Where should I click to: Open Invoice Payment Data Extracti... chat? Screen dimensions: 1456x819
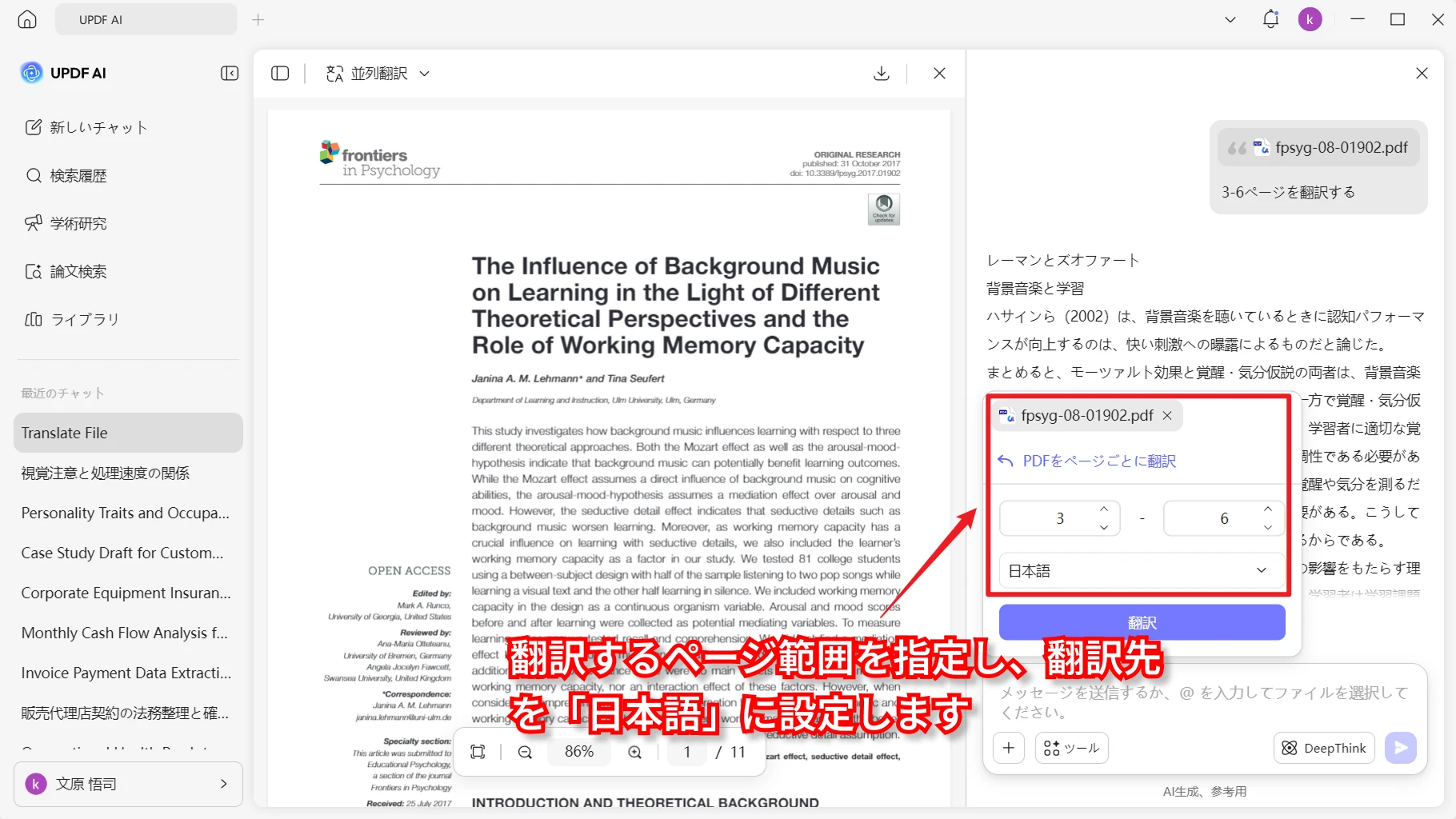click(128, 673)
